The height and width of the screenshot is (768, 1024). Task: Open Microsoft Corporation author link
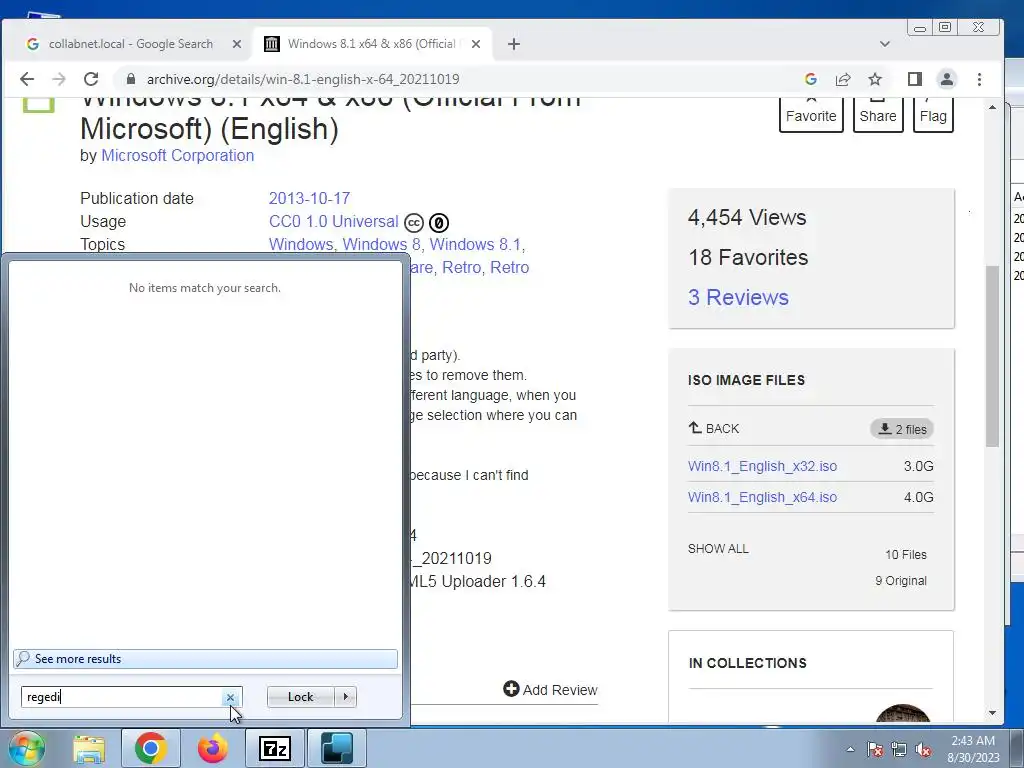click(x=178, y=155)
